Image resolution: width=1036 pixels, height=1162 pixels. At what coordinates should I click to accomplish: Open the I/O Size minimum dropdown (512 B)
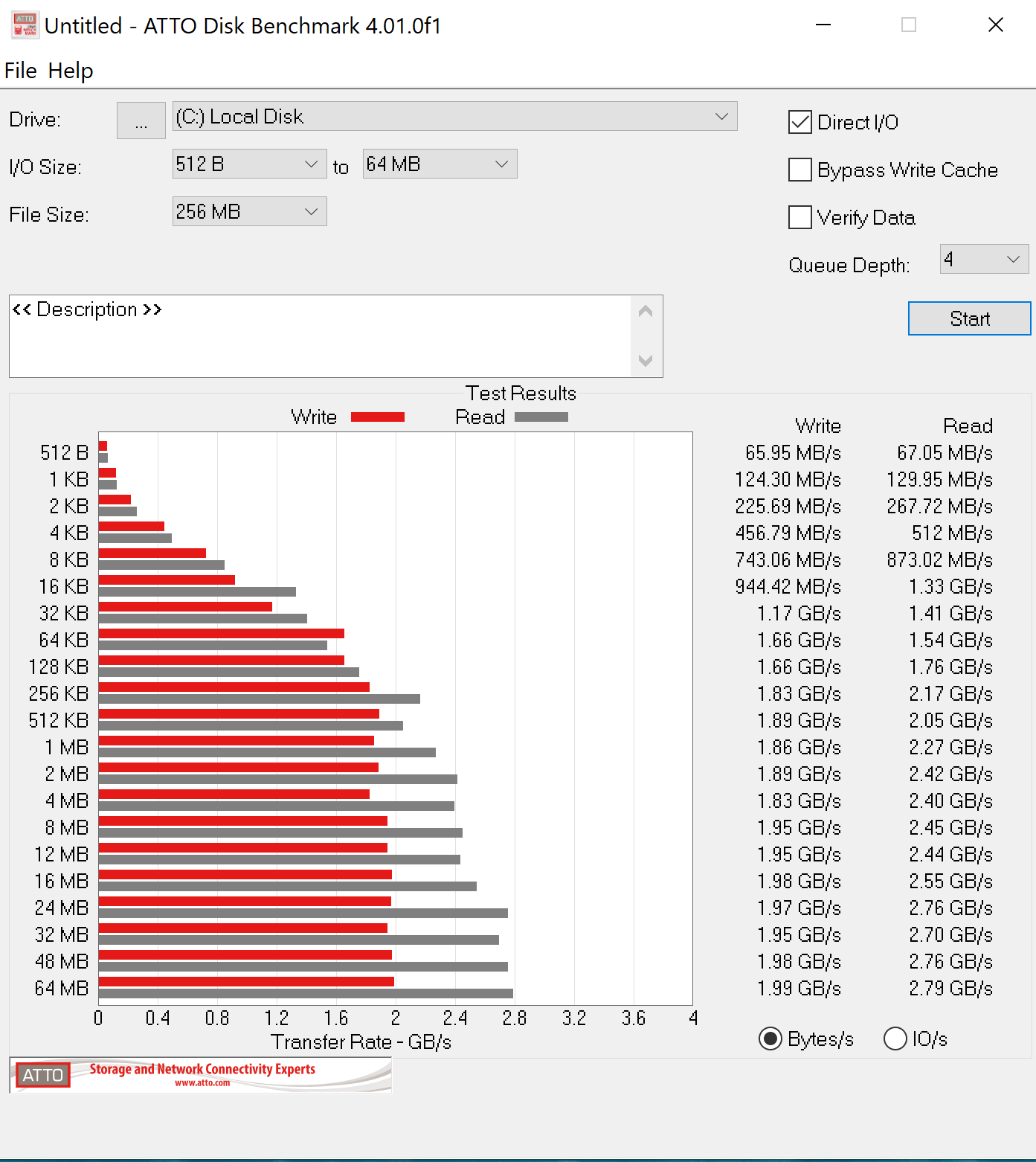pos(250,164)
